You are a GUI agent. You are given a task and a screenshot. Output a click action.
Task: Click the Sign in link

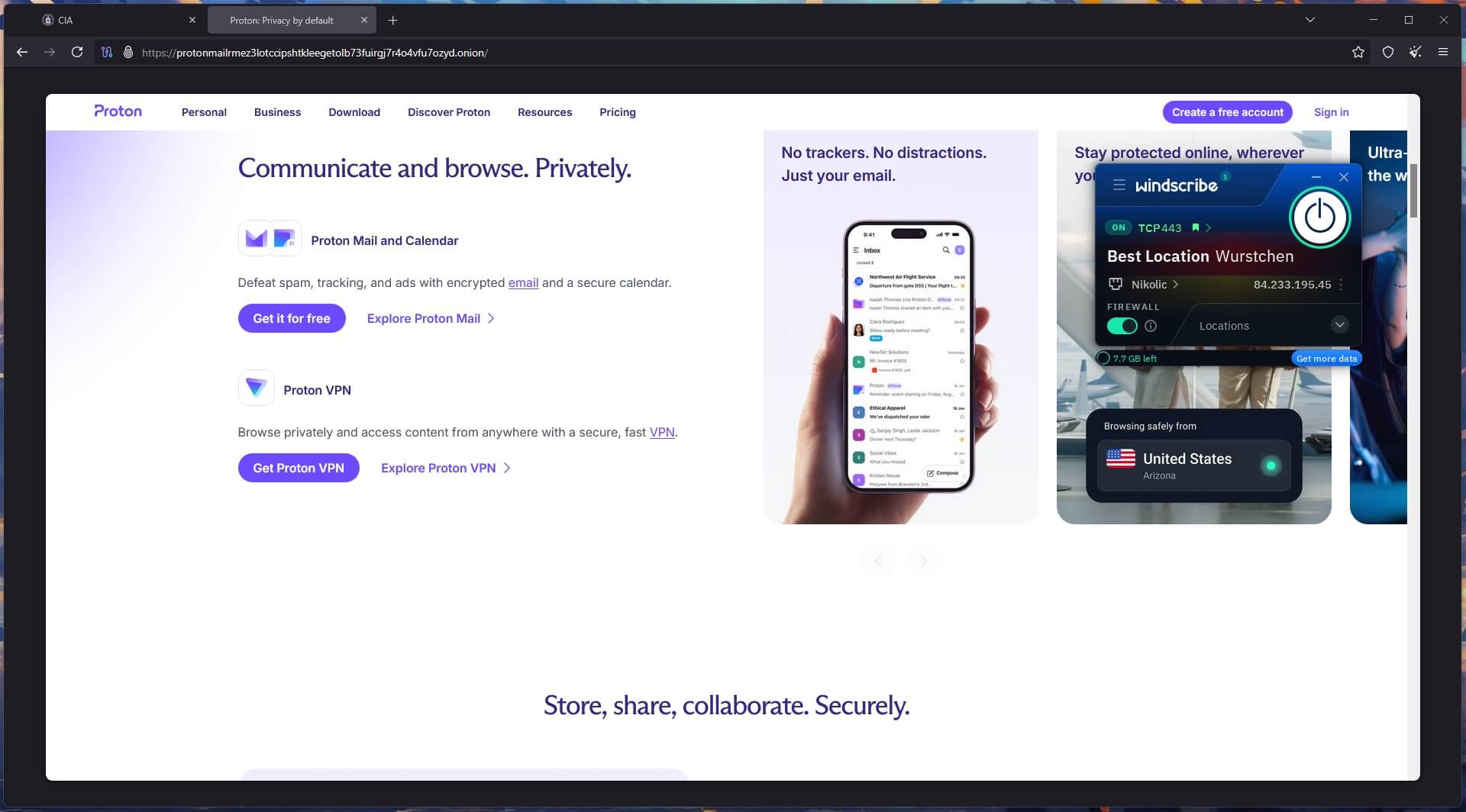tap(1331, 112)
